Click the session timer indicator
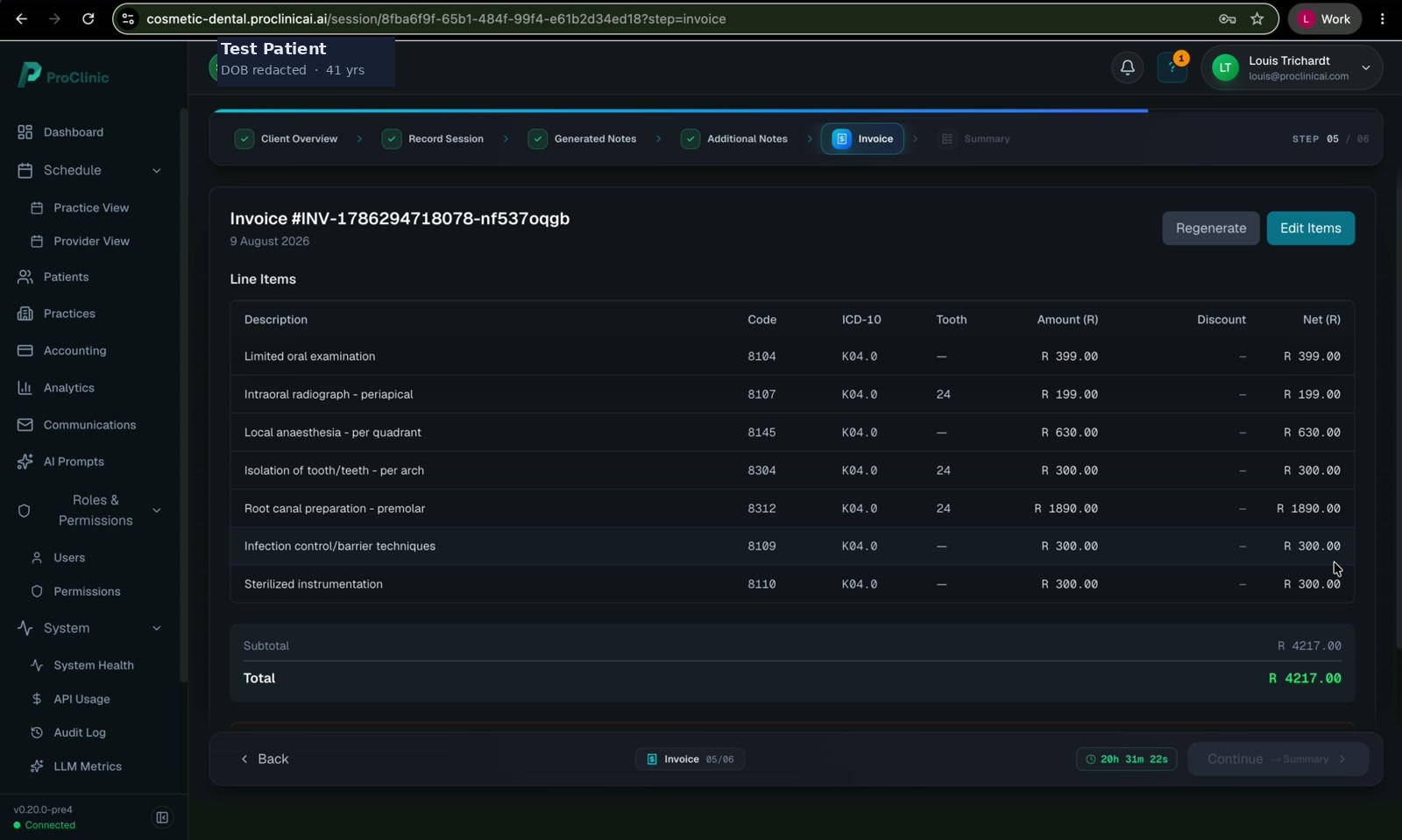The image size is (1402, 840). 1127,759
